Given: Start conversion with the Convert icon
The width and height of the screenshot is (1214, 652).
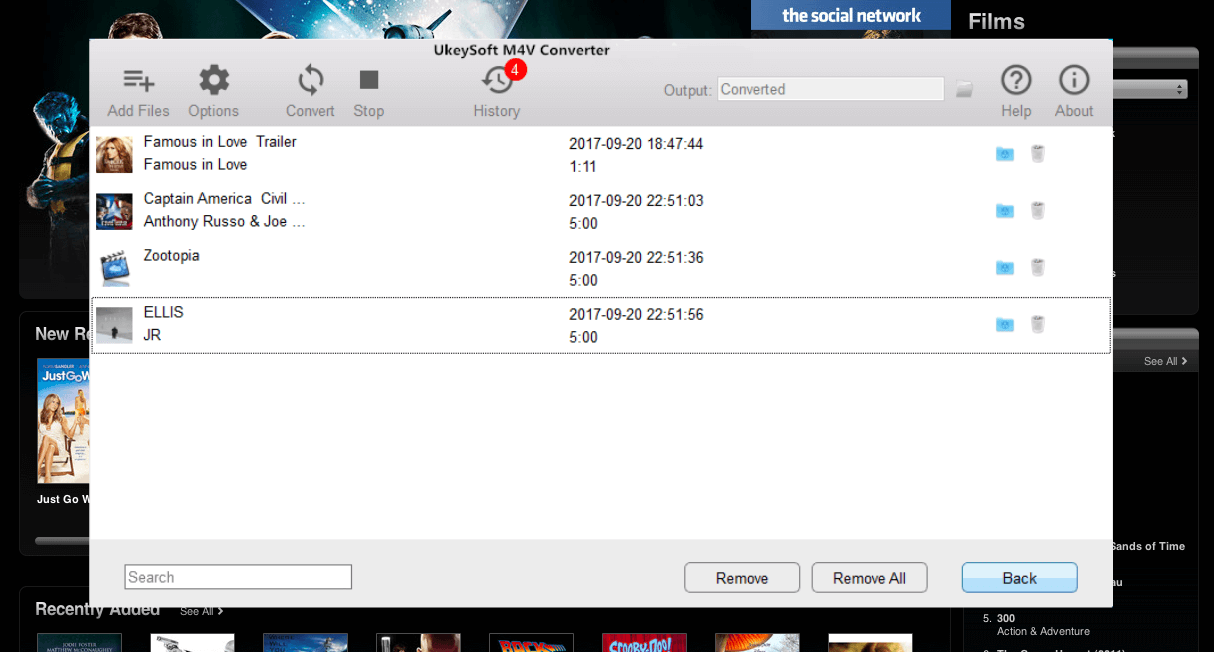Looking at the screenshot, I should [311, 80].
